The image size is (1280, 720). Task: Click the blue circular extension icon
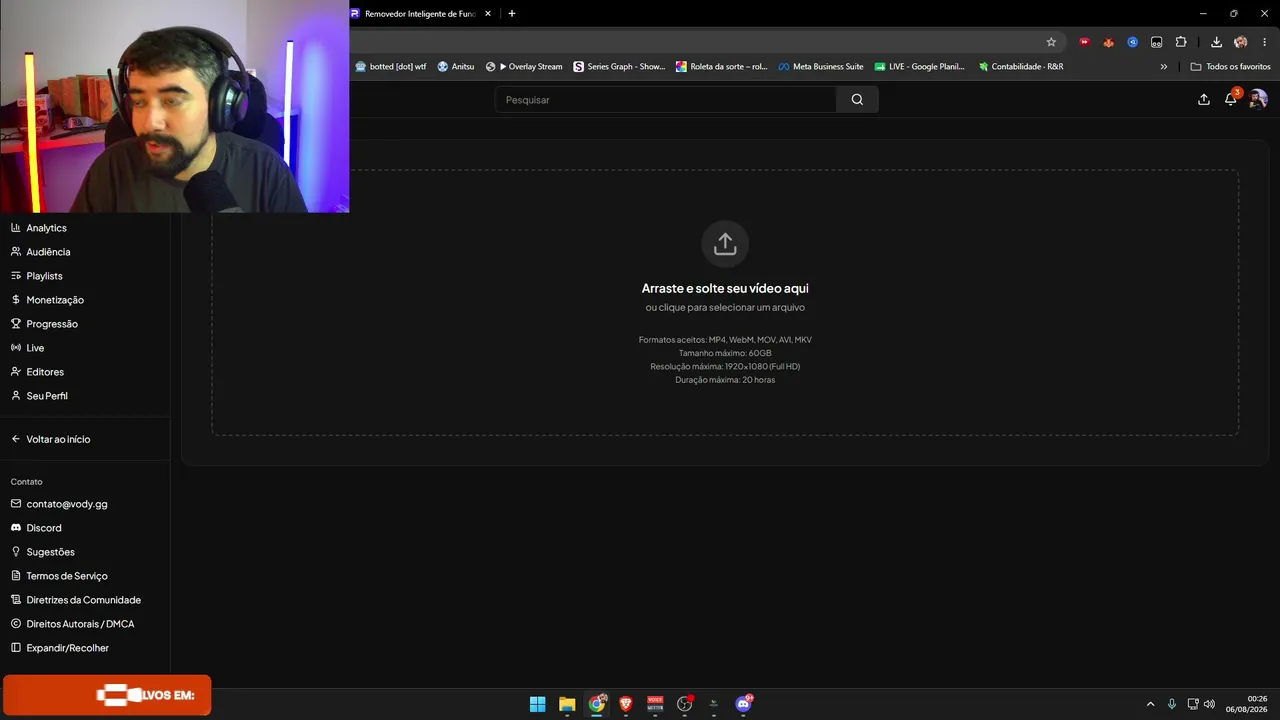coord(1132,42)
